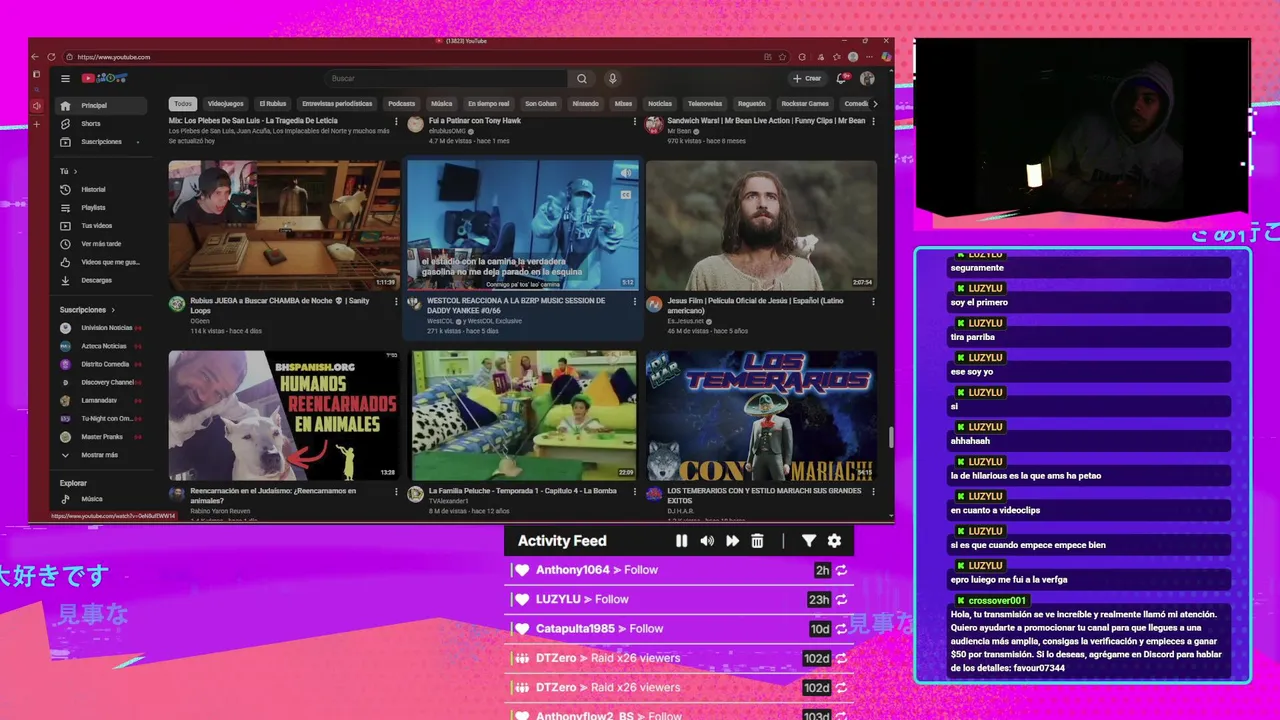Image resolution: width=1280 pixels, height=720 pixels.
Task: Bookmark this page with the star icon
Action: [x=782, y=57]
